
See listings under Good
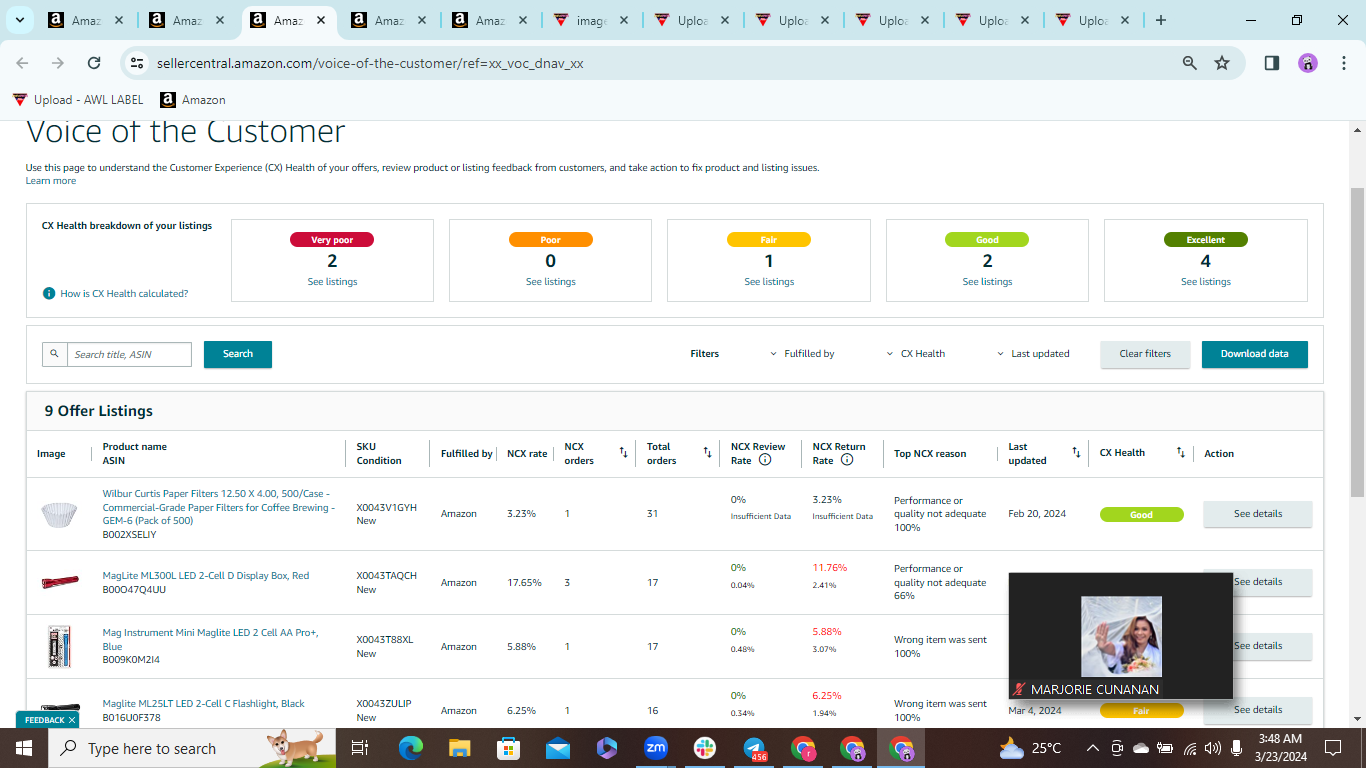click(x=987, y=282)
